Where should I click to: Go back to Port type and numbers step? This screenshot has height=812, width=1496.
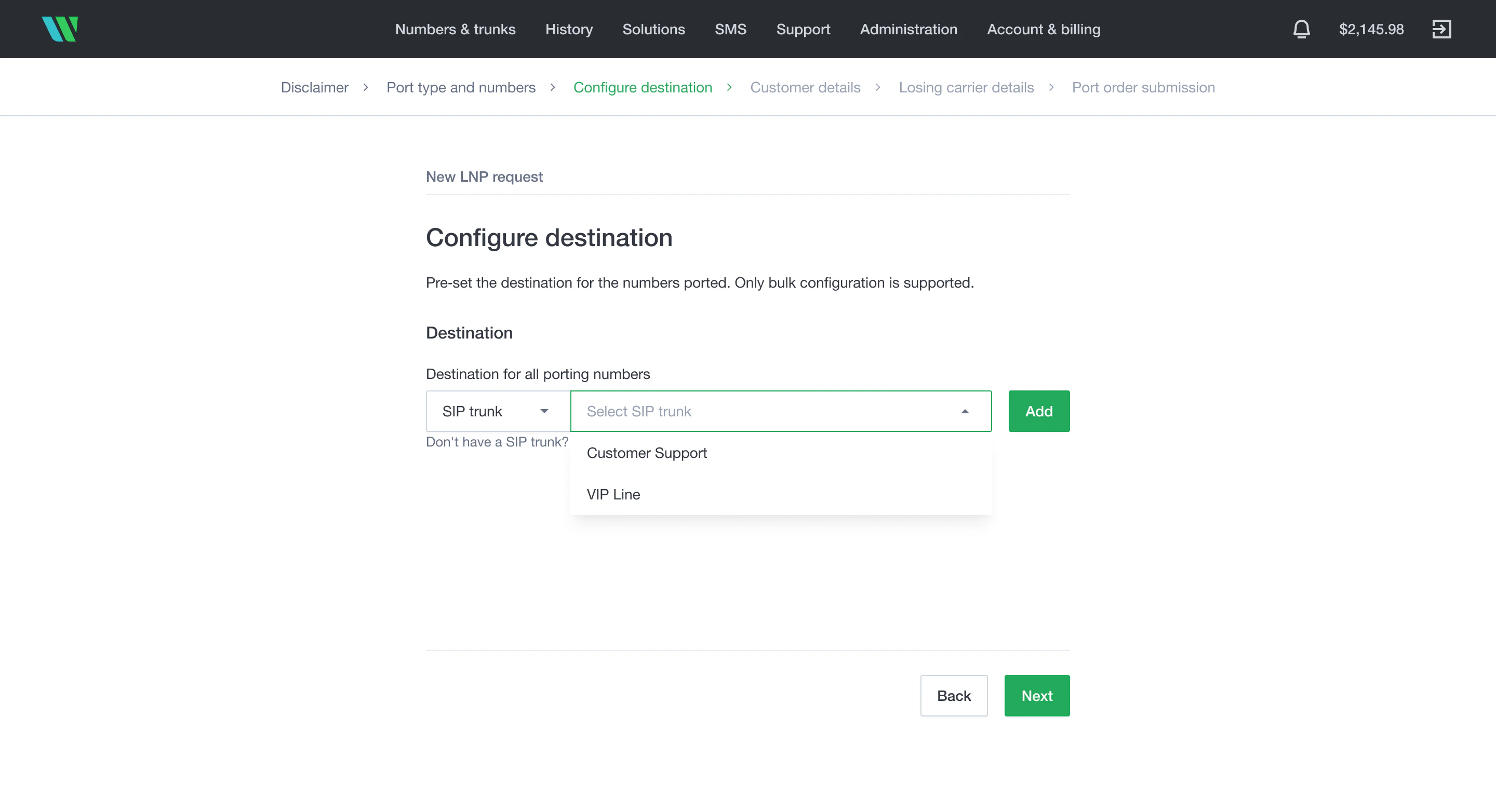tap(461, 87)
